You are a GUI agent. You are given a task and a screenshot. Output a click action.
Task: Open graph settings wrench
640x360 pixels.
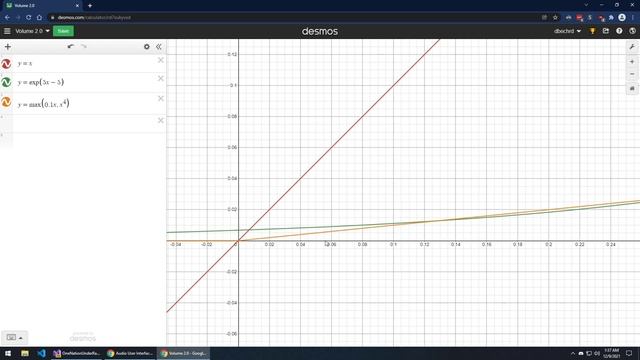632,47
